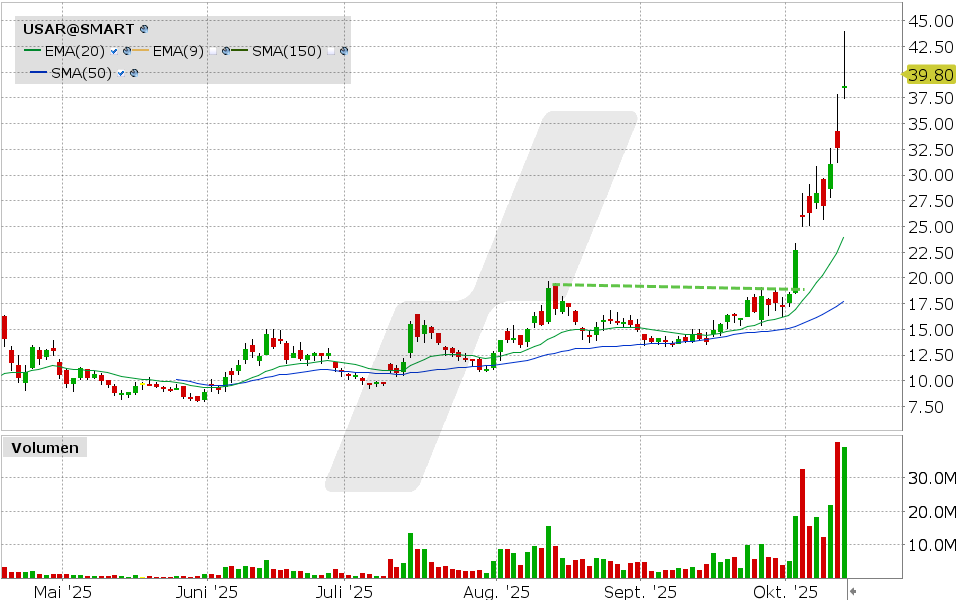Click the blue SMA(50) line swatch in legend
The image size is (960, 600).
coord(38,73)
